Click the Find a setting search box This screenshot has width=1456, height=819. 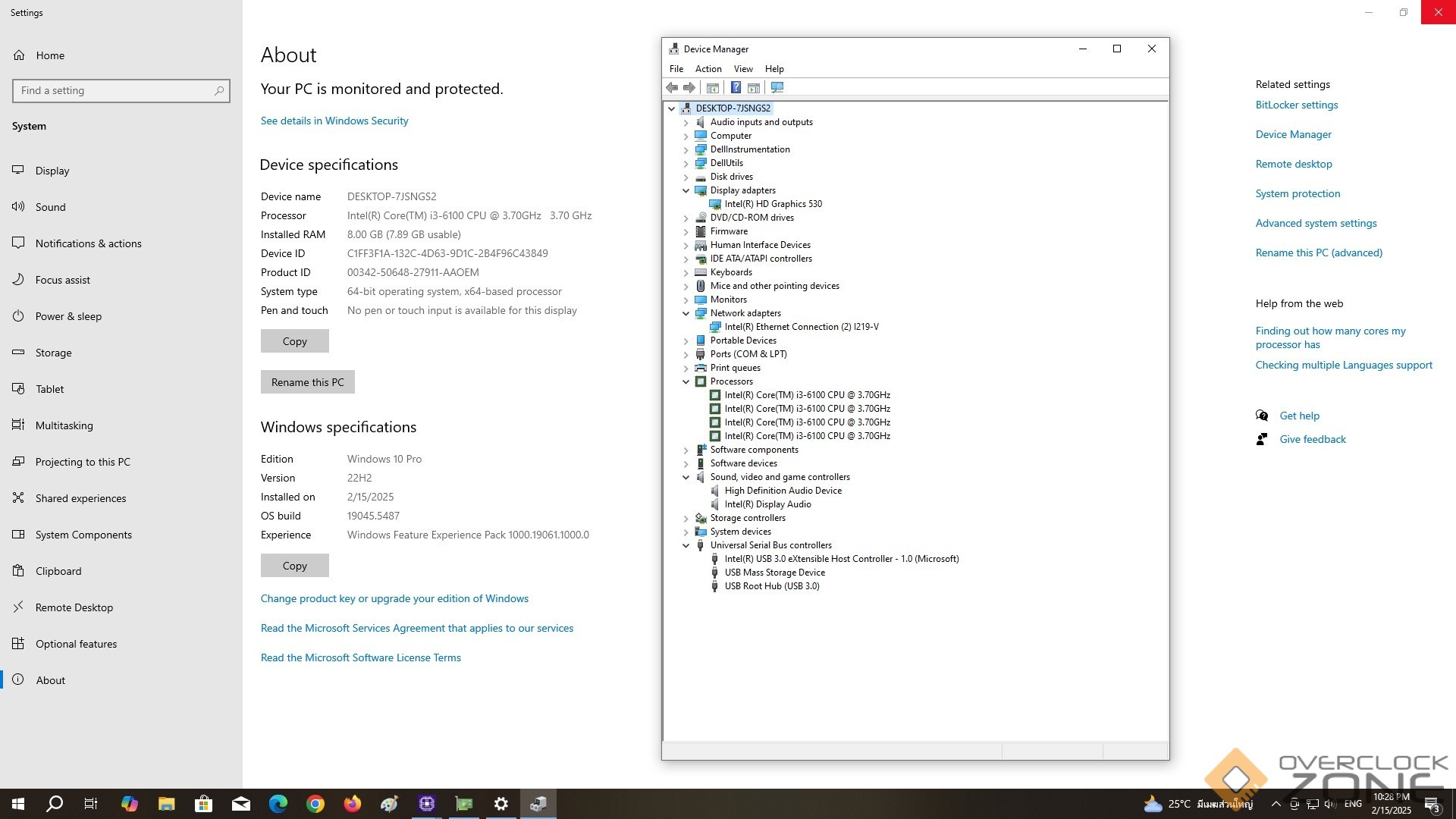pyautogui.click(x=114, y=91)
